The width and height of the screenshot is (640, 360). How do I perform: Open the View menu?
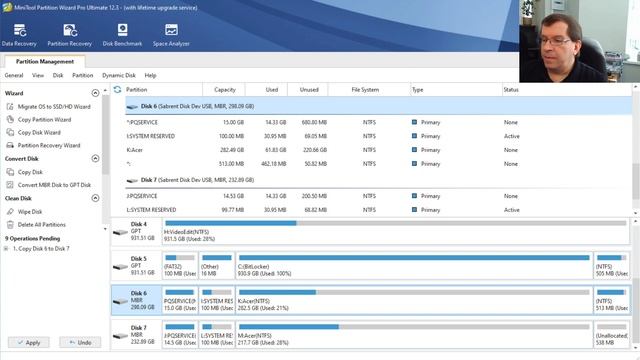point(38,76)
